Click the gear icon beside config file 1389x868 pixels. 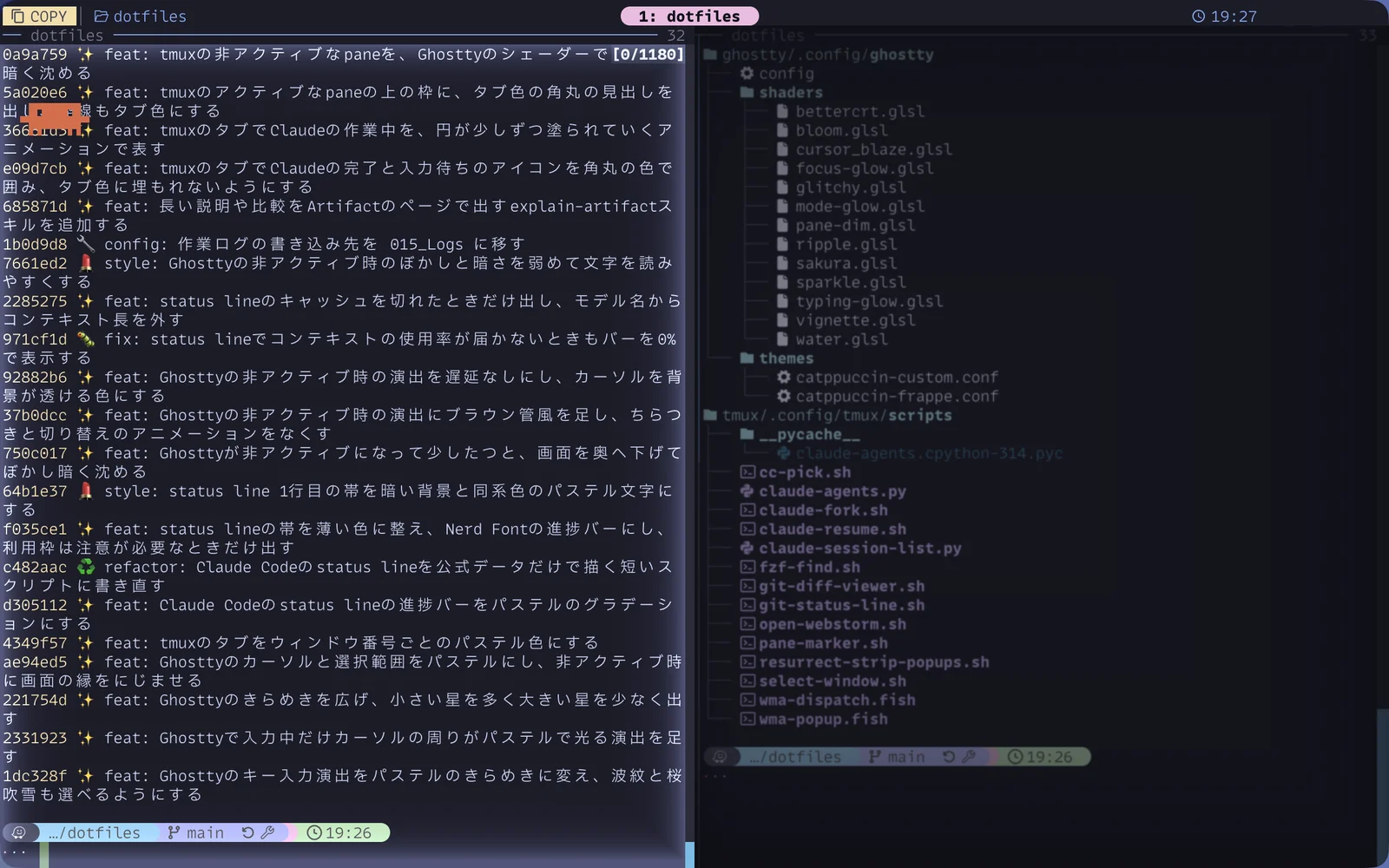747,73
